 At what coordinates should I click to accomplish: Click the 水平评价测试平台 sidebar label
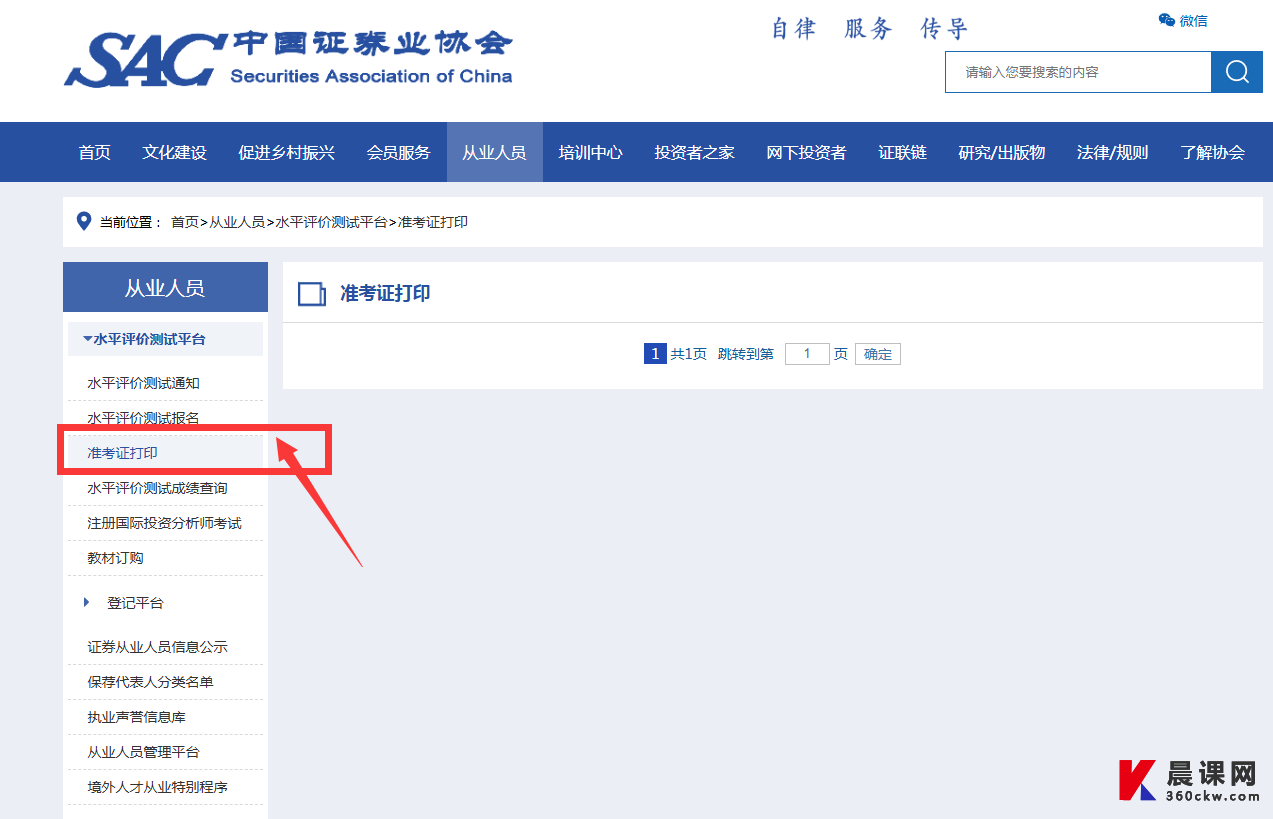coord(150,339)
